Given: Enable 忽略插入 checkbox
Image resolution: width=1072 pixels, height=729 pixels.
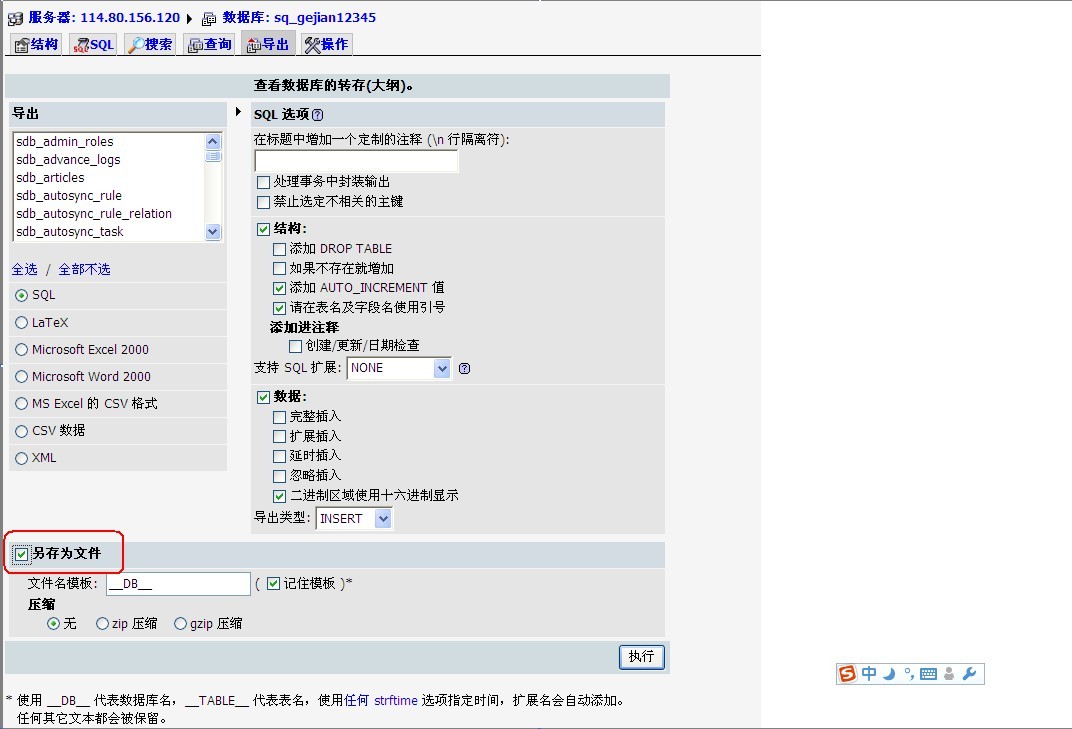Looking at the screenshot, I should pos(279,476).
